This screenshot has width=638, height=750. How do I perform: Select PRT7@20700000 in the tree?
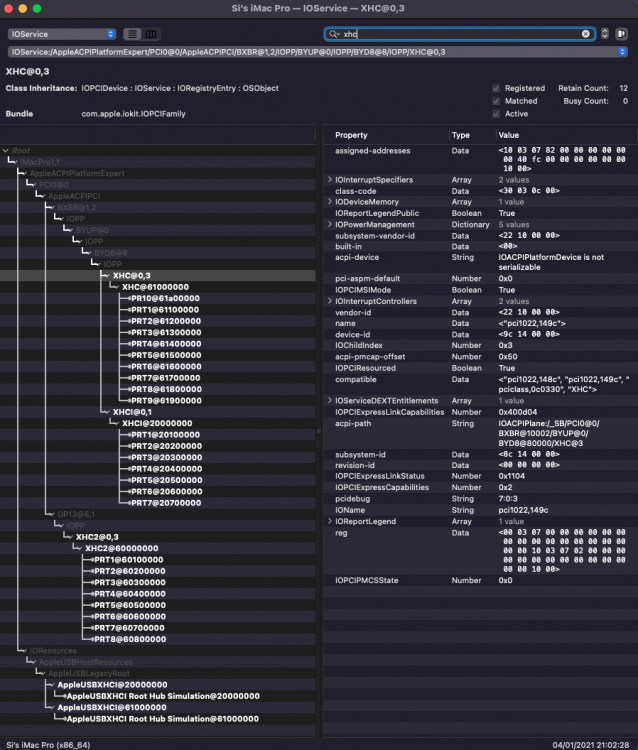[x=166, y=503]
